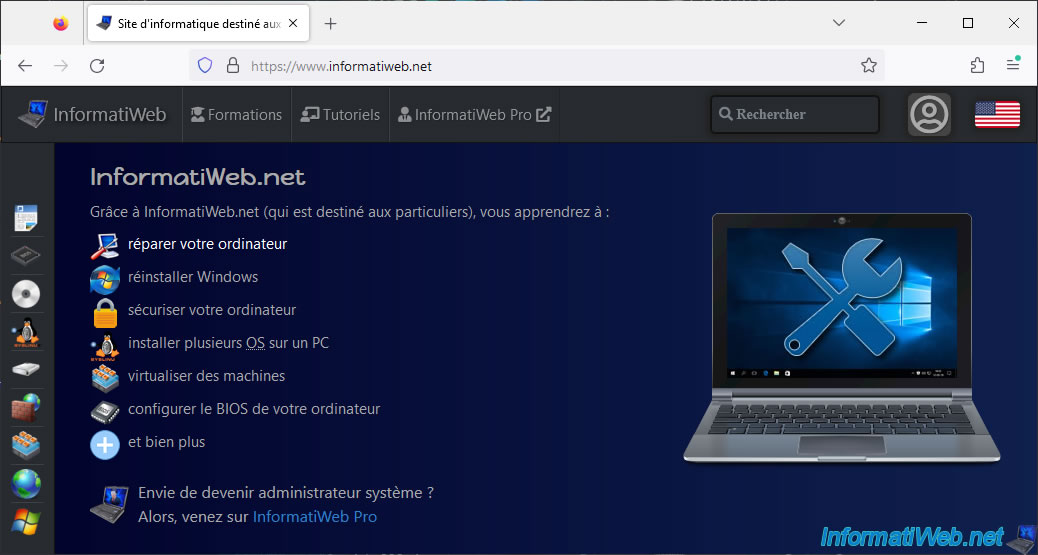The image size is (1038, 555).
Task: Expand the list all tabs chevron
Action: click(839, 23)
